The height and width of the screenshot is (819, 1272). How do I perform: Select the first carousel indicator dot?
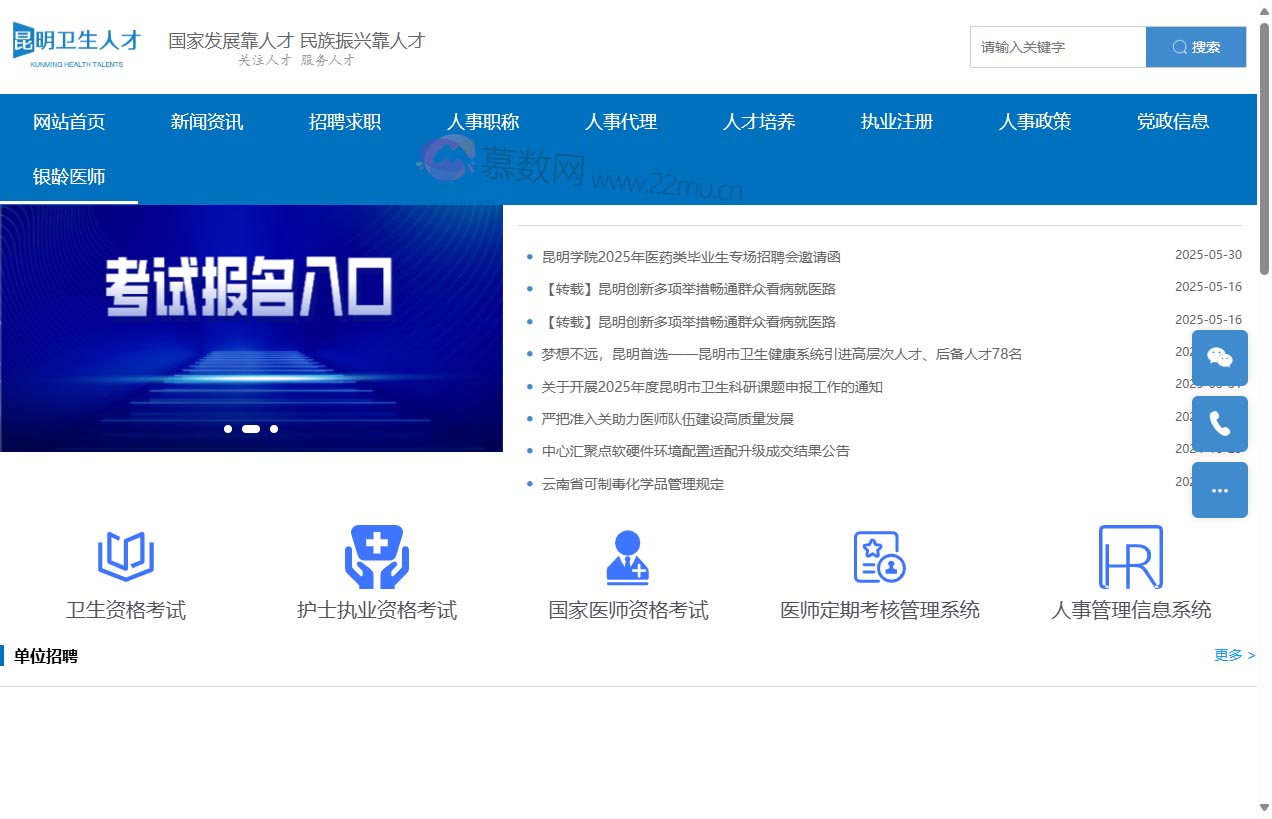click(228, 429)
